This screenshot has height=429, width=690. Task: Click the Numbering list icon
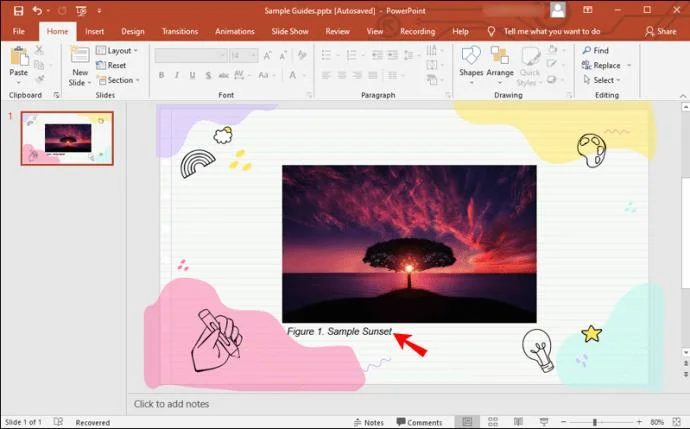pos(351,55)
